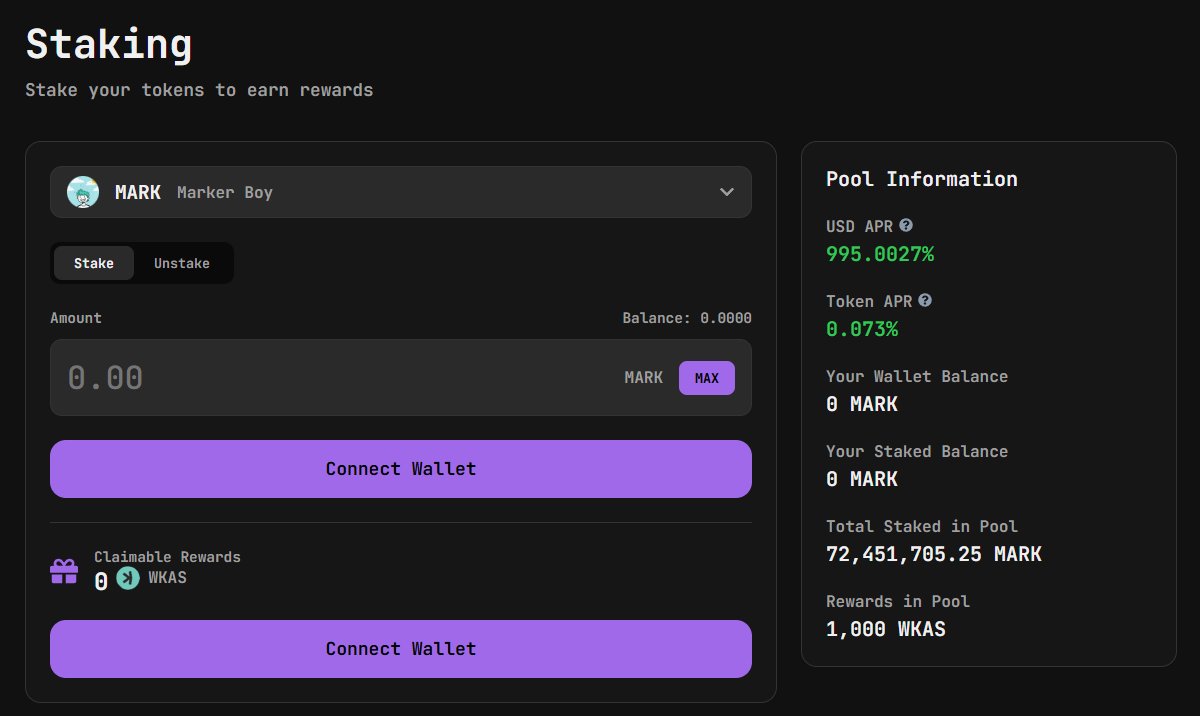The image size is (1200, 716).
Task: Click the Token APR help question icon
Action: tap(925, 300)
